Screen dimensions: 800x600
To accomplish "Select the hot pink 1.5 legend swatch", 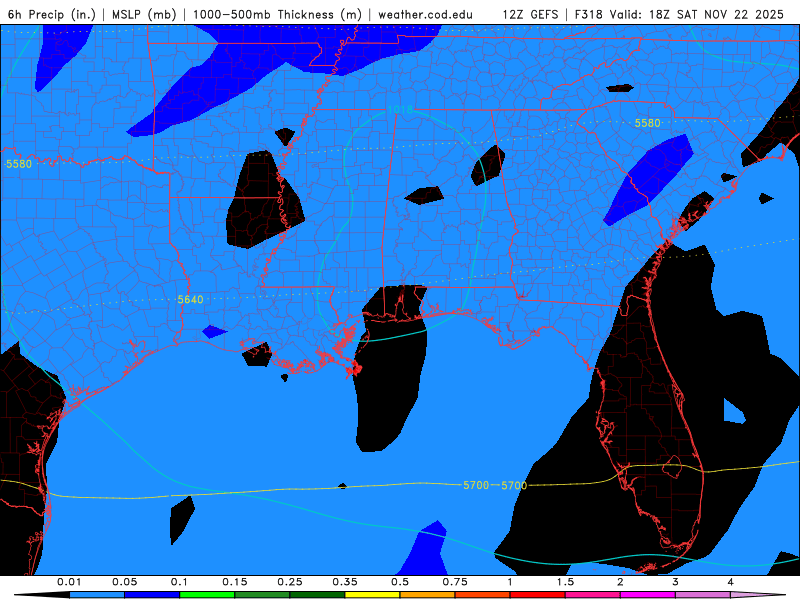I will pyautogui.click(x=593, y=595).
